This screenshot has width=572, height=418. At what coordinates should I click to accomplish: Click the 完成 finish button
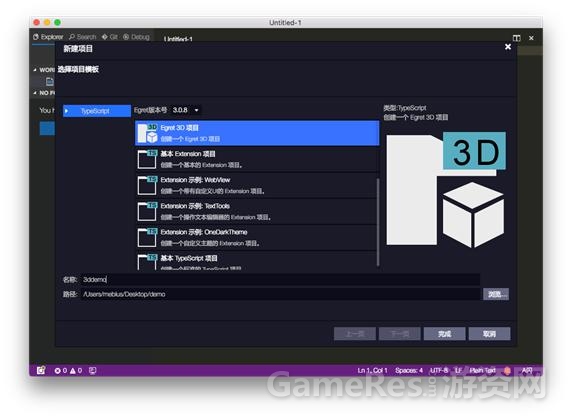(x=445, y=334)
